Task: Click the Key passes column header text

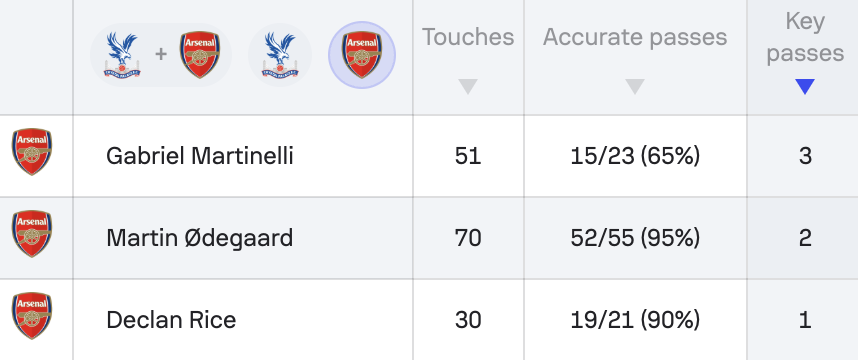Action: pos(805,37)
